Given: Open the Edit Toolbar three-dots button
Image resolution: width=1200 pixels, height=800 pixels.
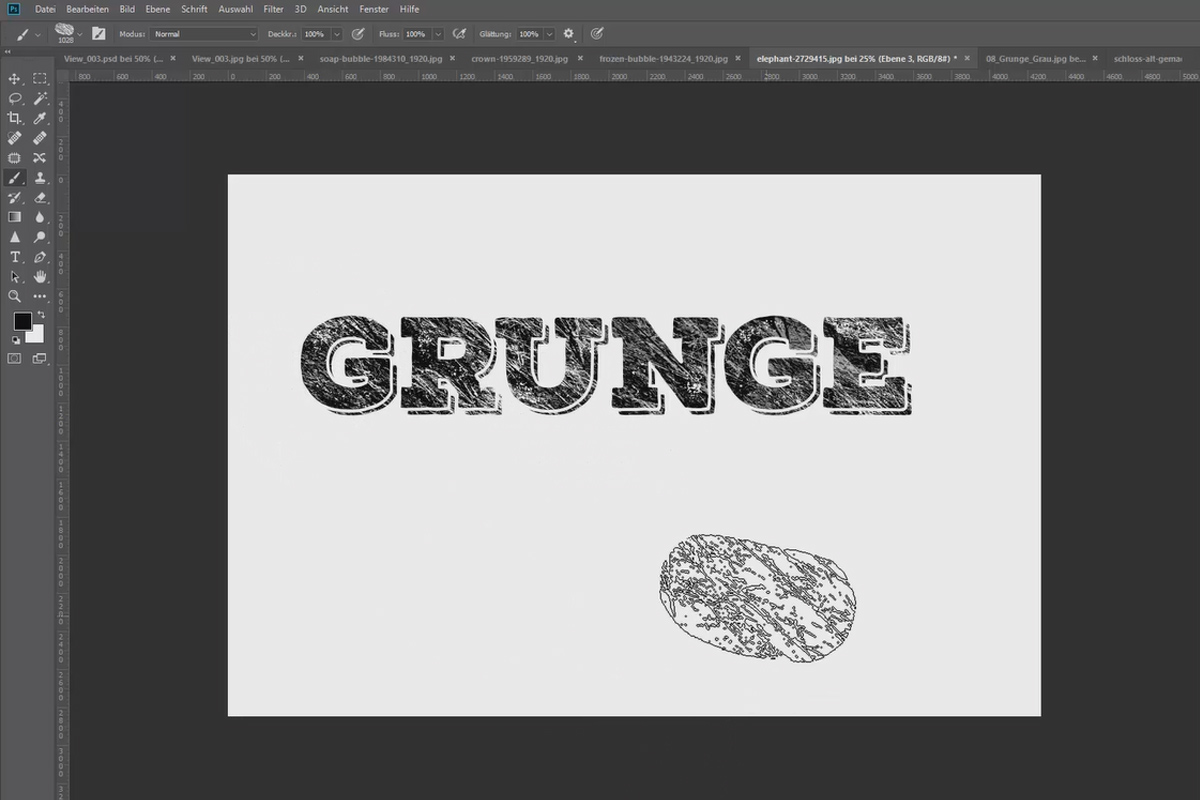Looking at the screenshot, I should coord(40,296).
